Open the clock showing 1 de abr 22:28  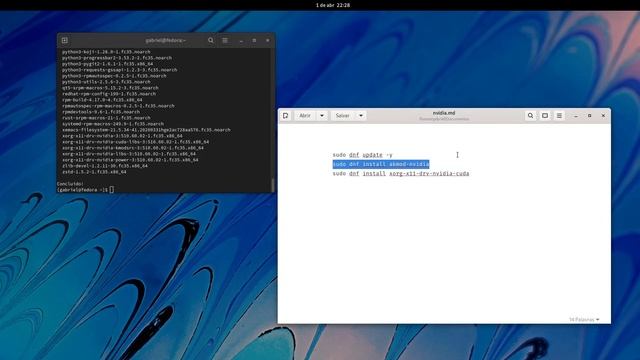(x=333, y=5)
